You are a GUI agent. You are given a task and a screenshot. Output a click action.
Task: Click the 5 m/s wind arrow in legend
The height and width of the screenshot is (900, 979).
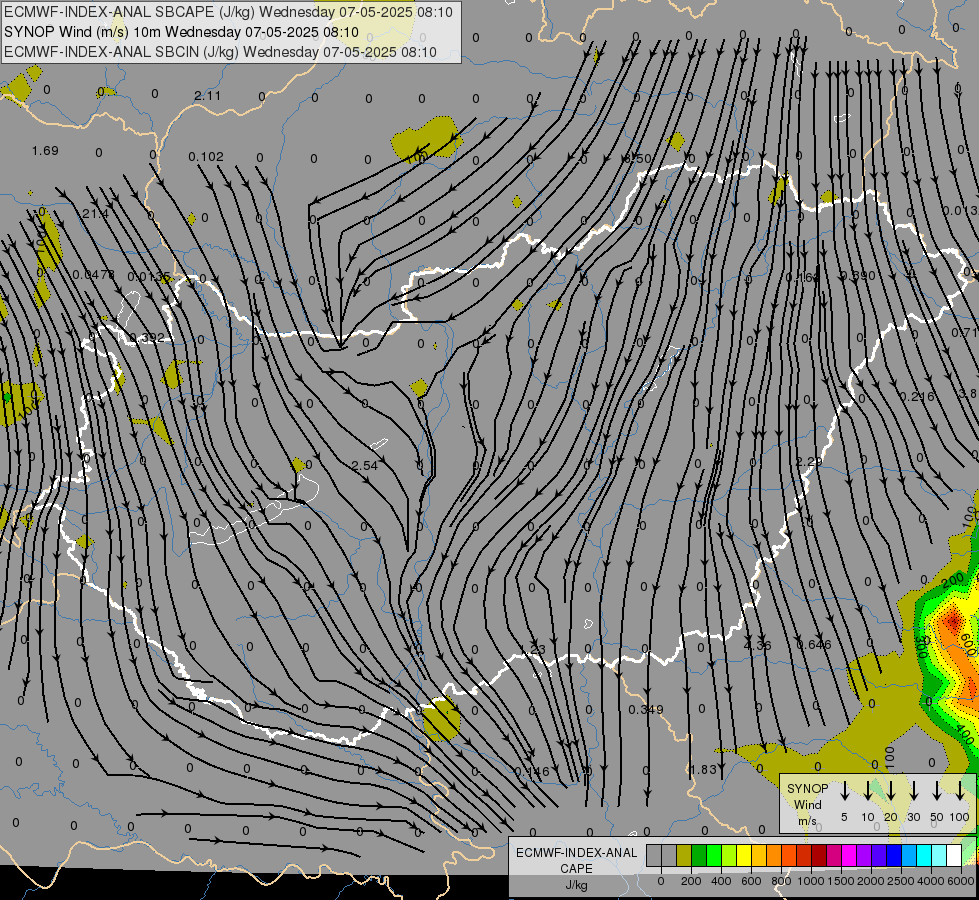pyautogui.click(x=844, y=791)
